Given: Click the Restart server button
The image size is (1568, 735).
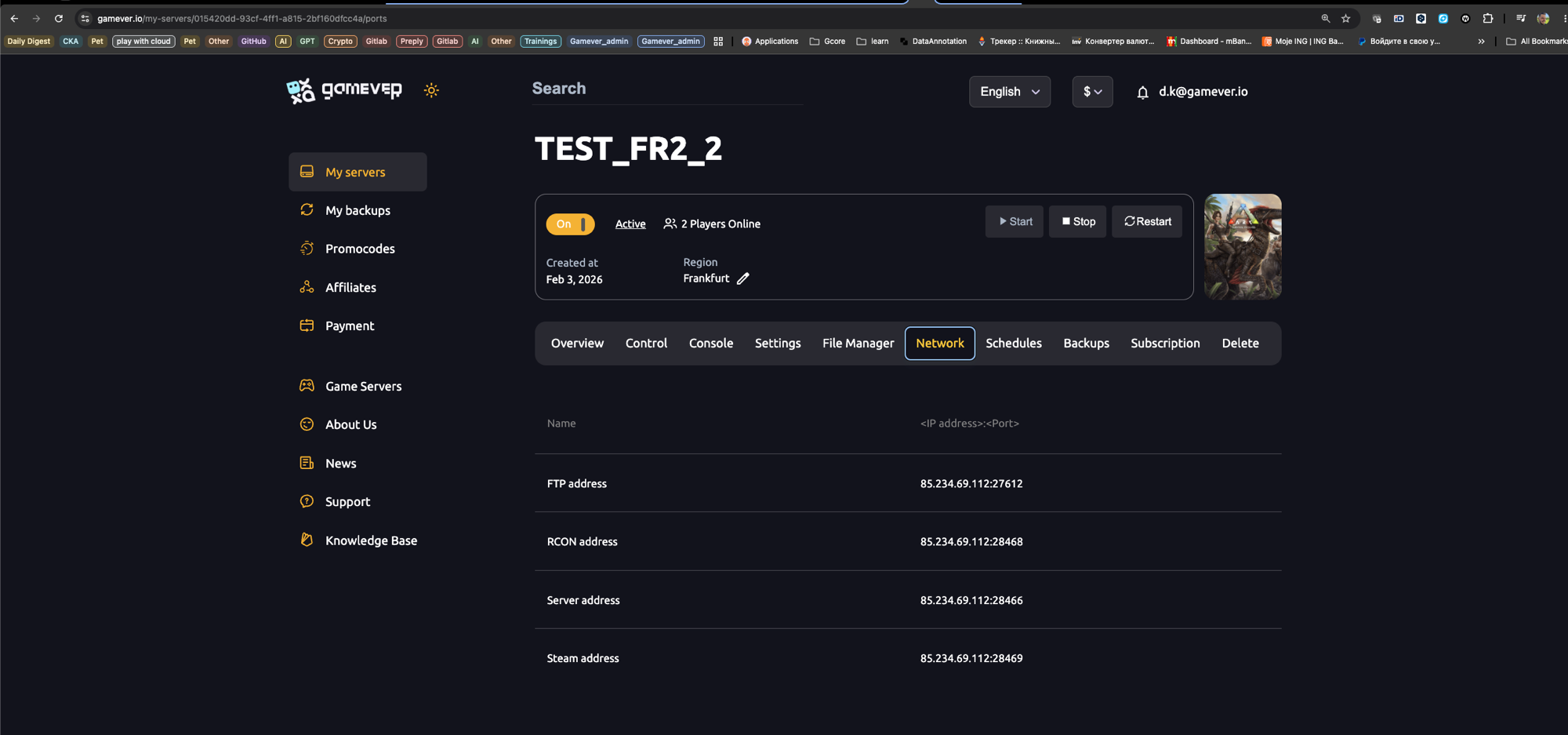Looking at the screenshot, I should pyautogui.click(x=1147, y=222).
